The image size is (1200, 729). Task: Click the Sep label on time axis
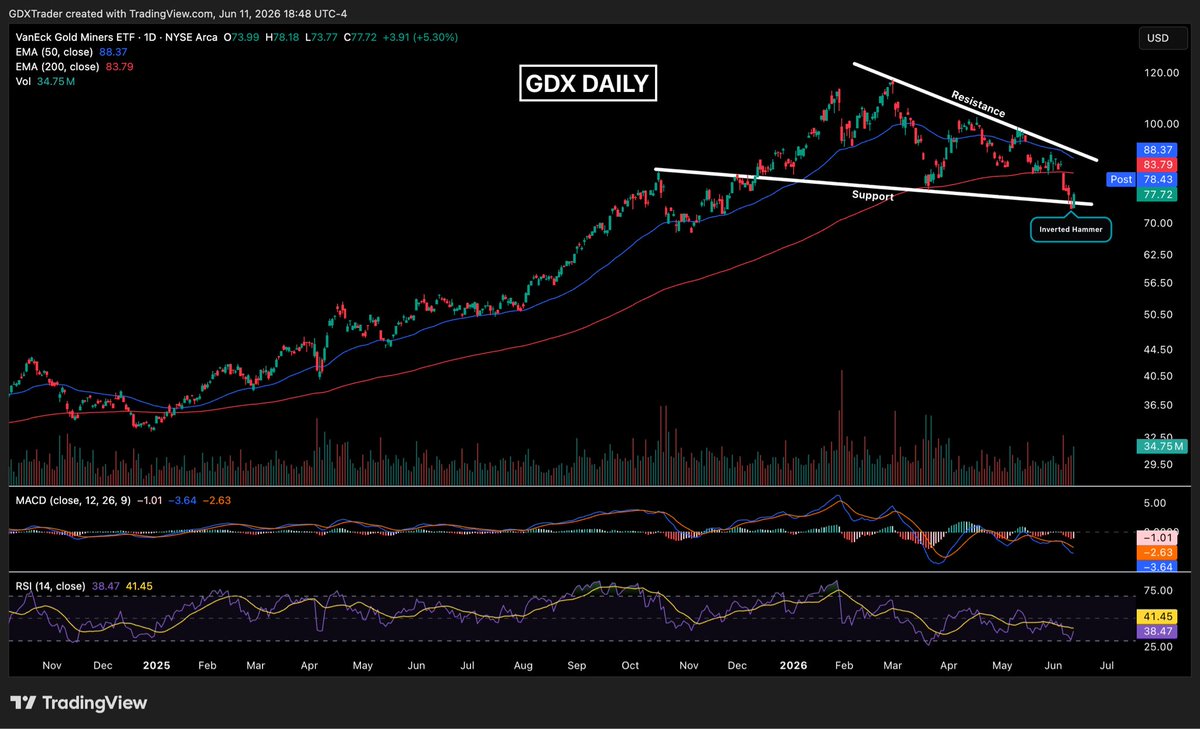click(x=576, y=665)
